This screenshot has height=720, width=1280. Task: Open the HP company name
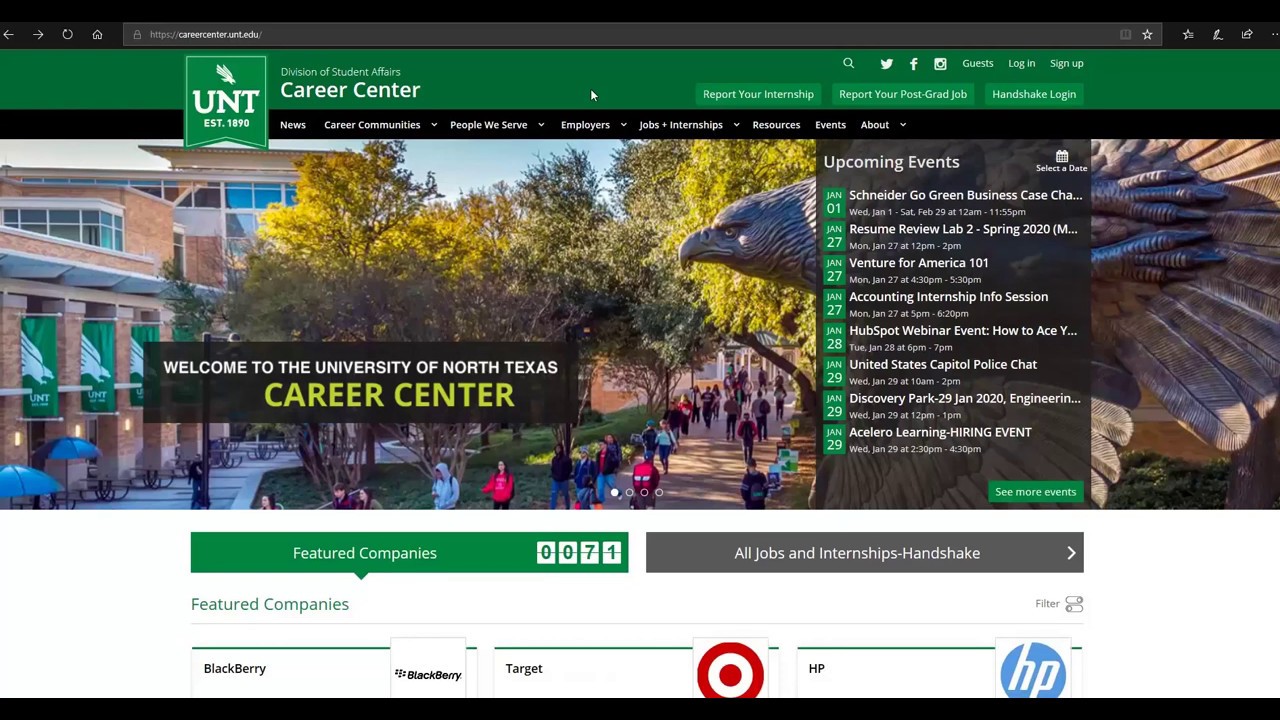click(816, 669)
